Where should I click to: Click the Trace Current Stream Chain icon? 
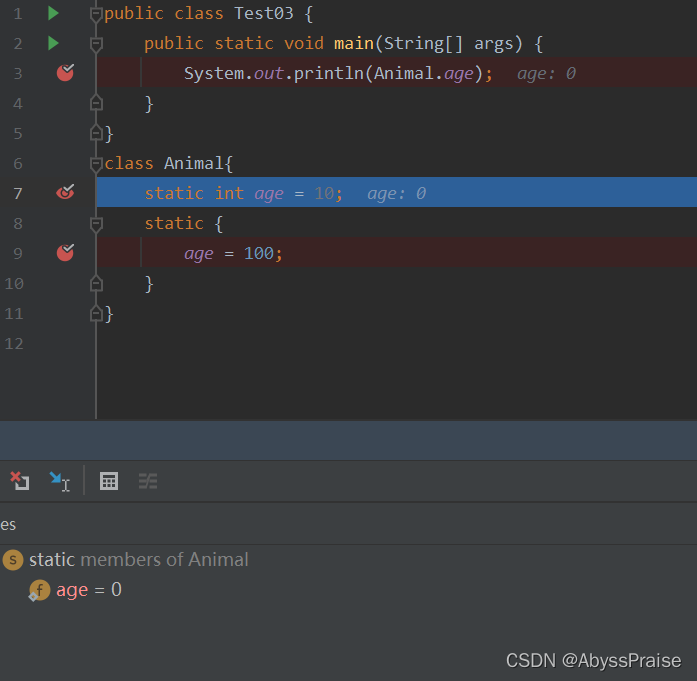click(148, 481)
